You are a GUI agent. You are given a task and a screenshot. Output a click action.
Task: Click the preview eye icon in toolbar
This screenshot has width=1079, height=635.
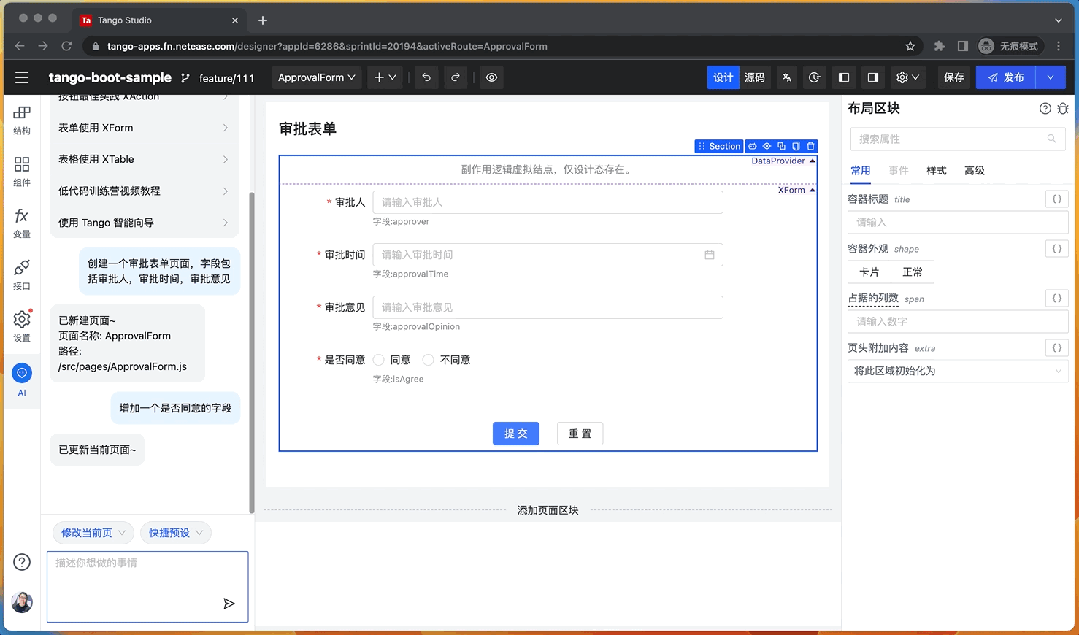click(x=491, y=78)
